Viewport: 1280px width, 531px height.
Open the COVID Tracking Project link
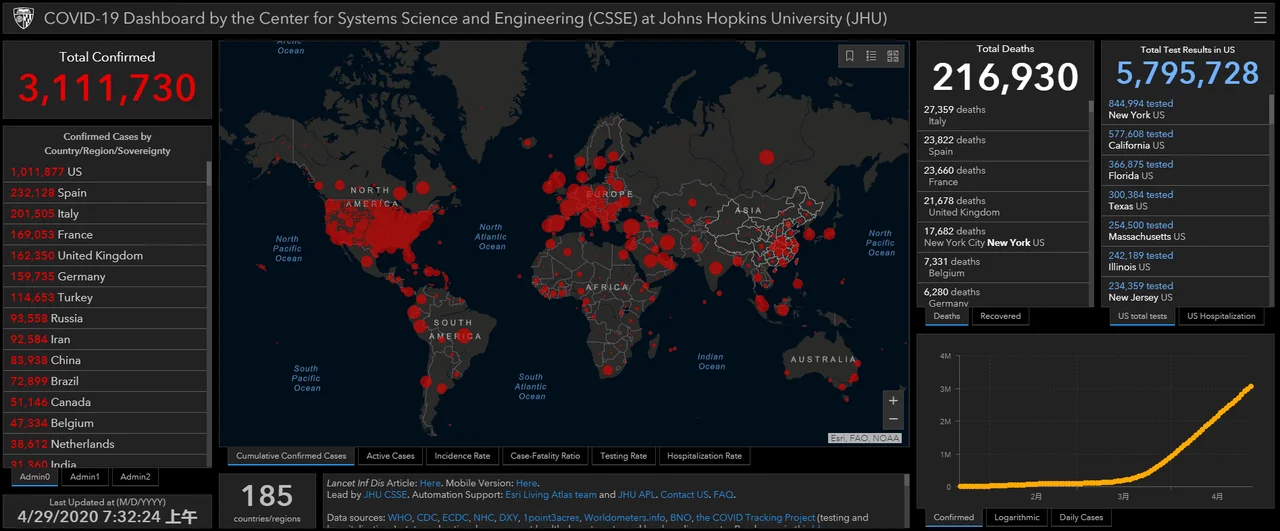pyautogui.click(x=755, y=518)
